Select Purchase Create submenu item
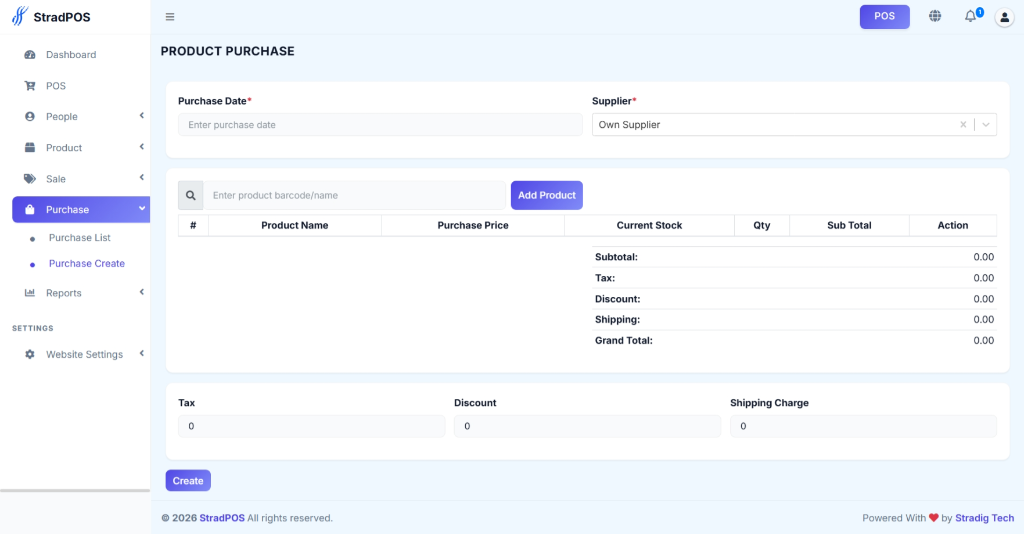 point(87,263)
